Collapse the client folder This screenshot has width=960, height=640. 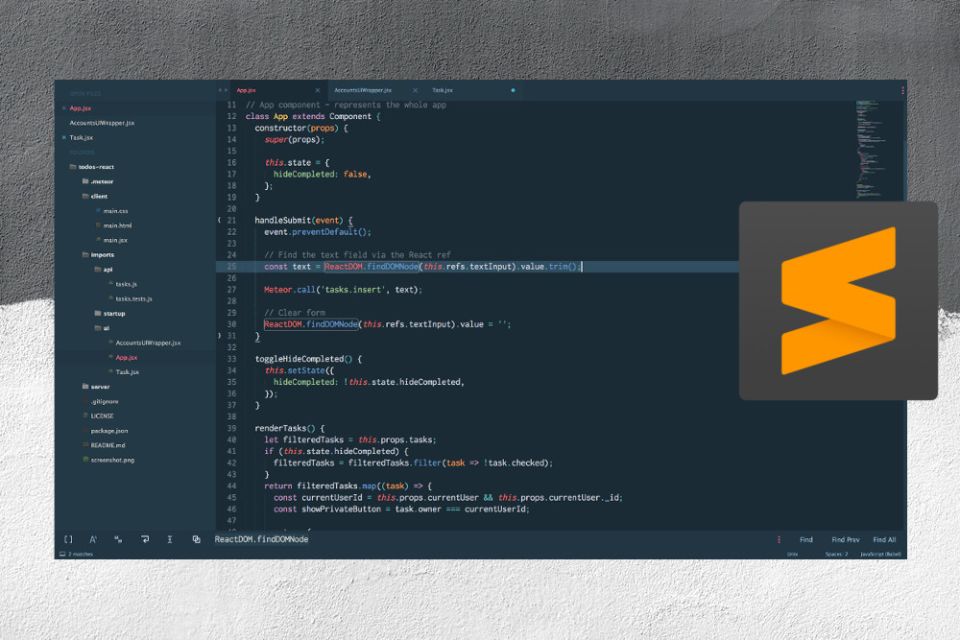[x=95, y=196]
